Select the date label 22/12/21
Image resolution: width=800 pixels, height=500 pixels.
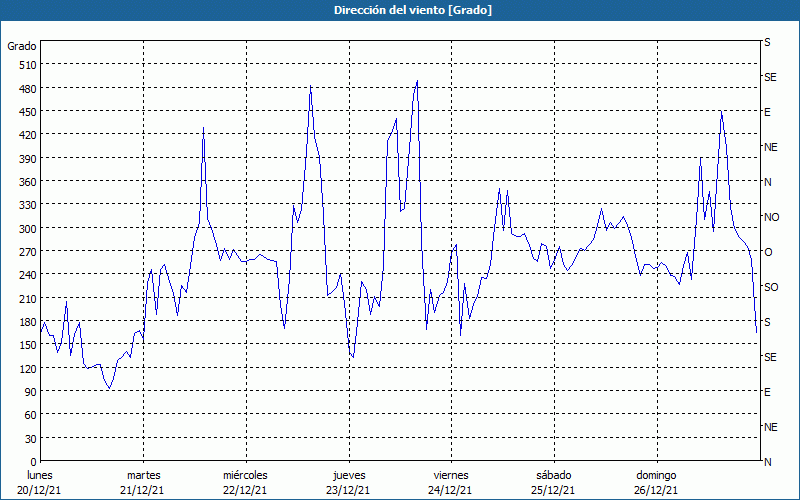coord(245,490)
